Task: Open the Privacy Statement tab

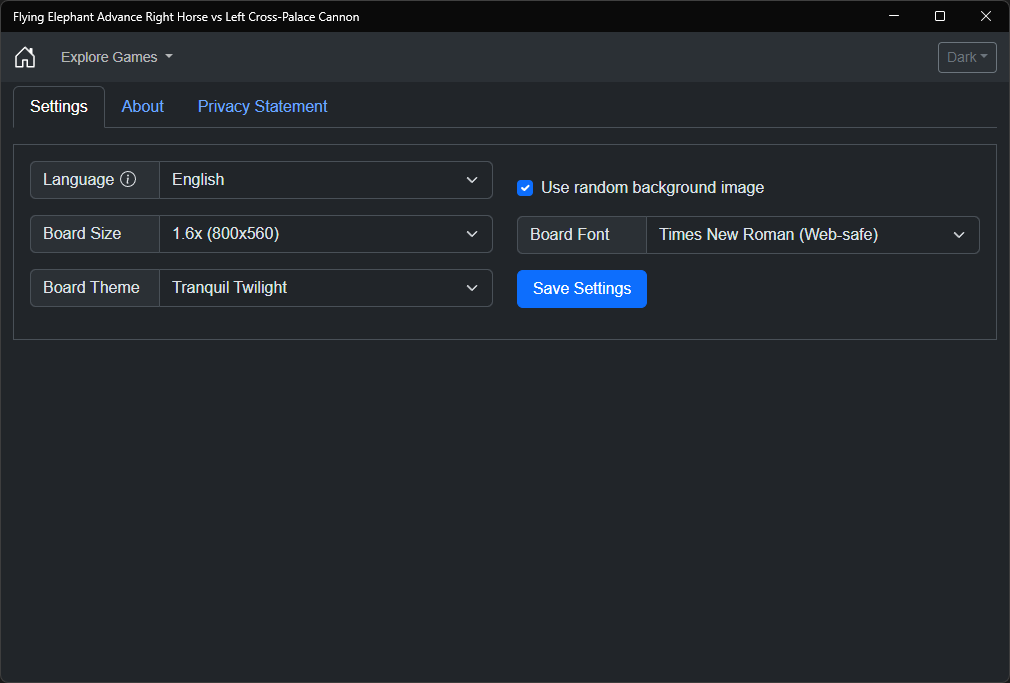Action: 262,107
